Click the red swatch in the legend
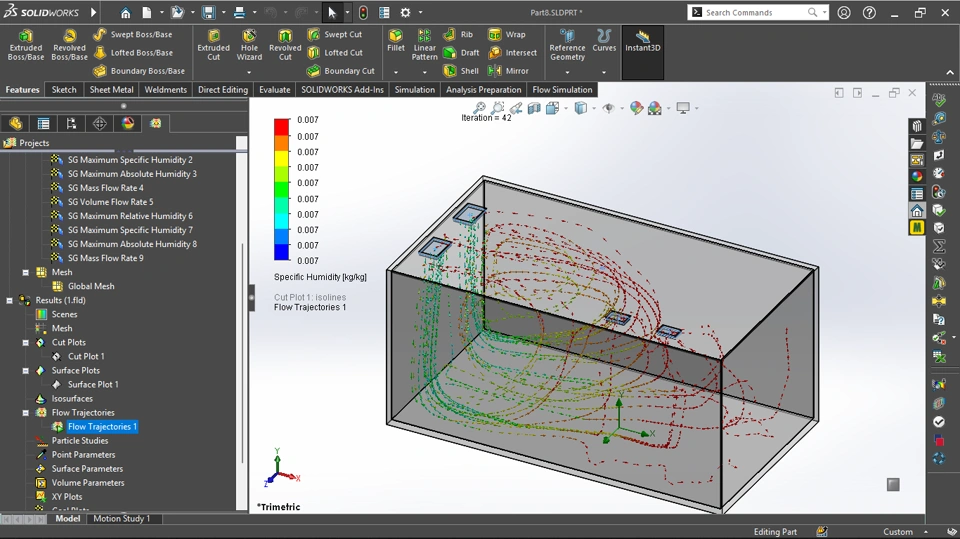The height and width of the screenshot is (539, 960). (x=282, y=128)
